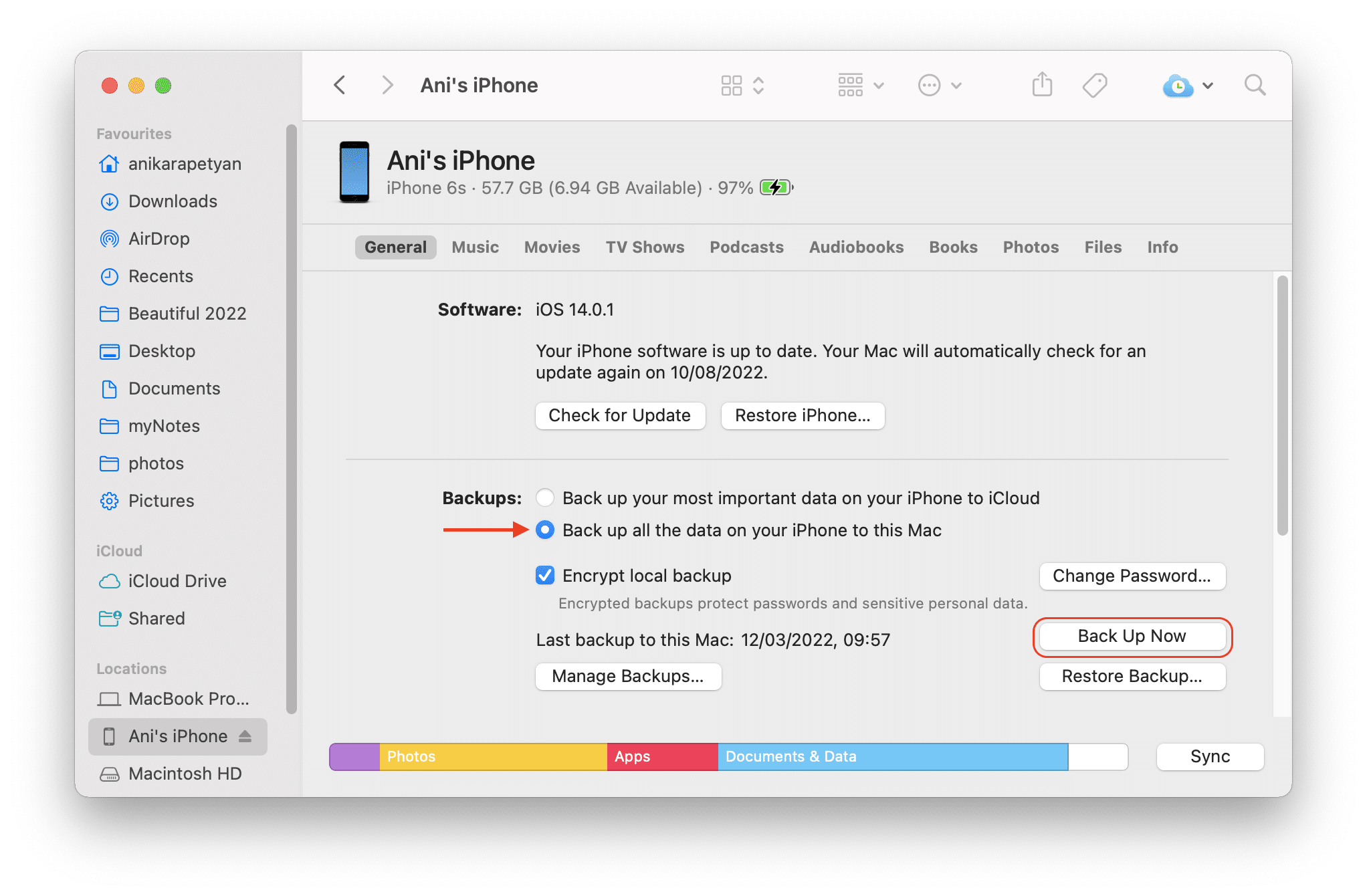Viewport: 1367px width, 896px height.
Task: Click the iCloud sync status icon
Action: [1177, 85]
